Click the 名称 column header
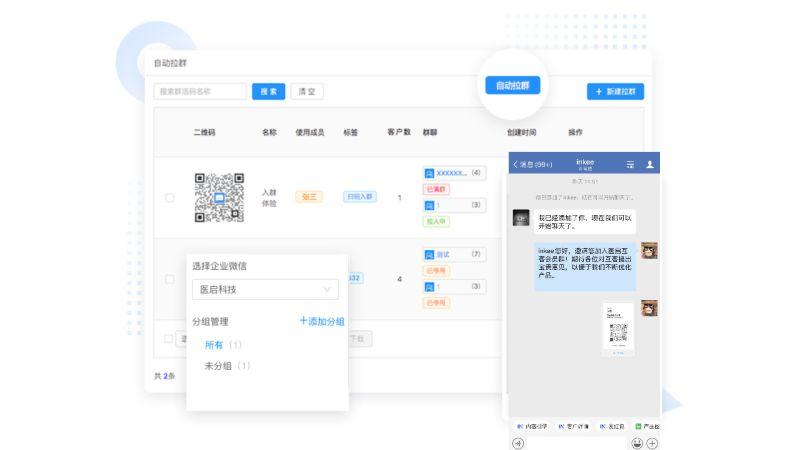 pyautogui.click(x=269, y=132)
